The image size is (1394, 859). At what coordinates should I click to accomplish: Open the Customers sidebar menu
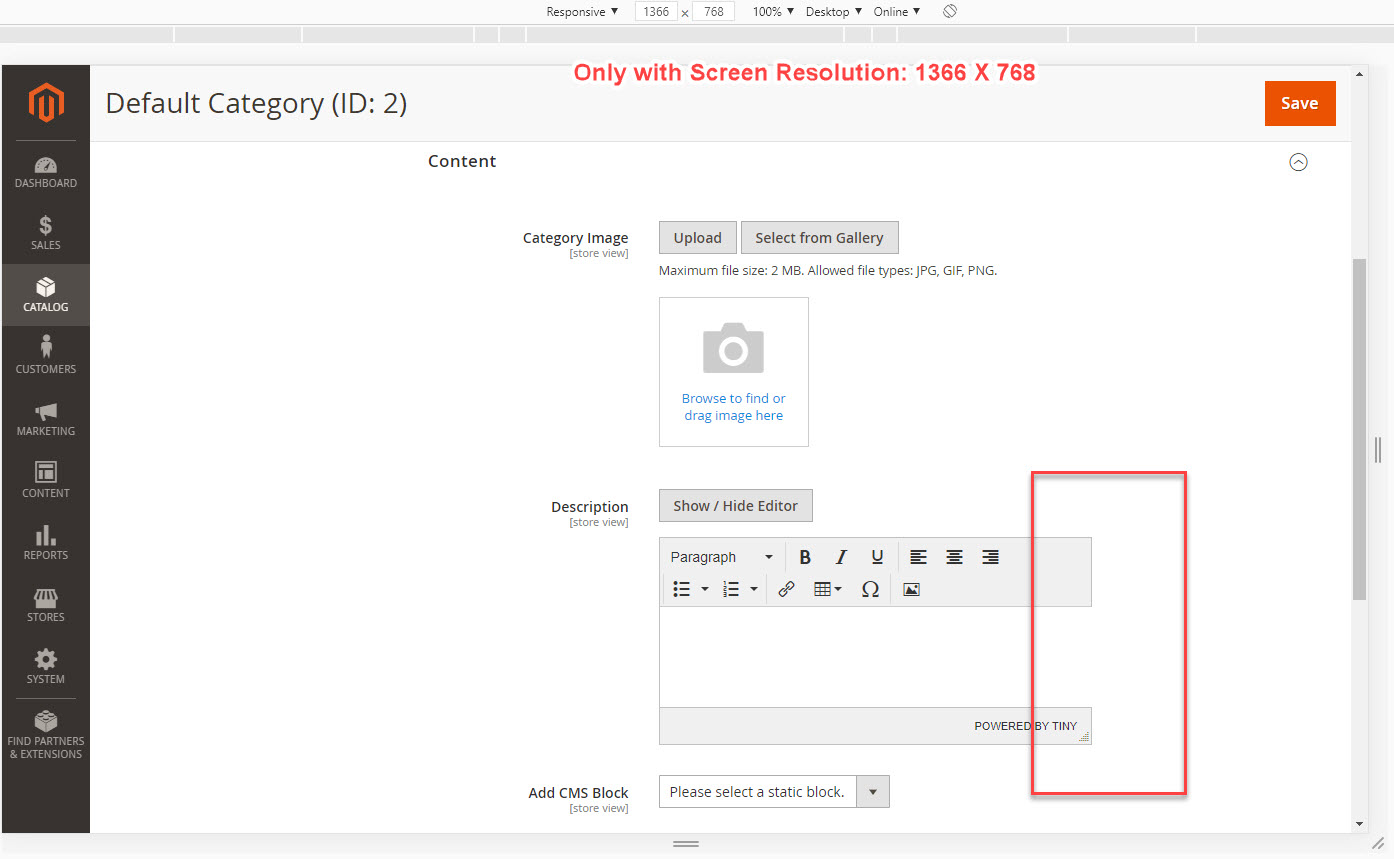[x=46, y=357]
